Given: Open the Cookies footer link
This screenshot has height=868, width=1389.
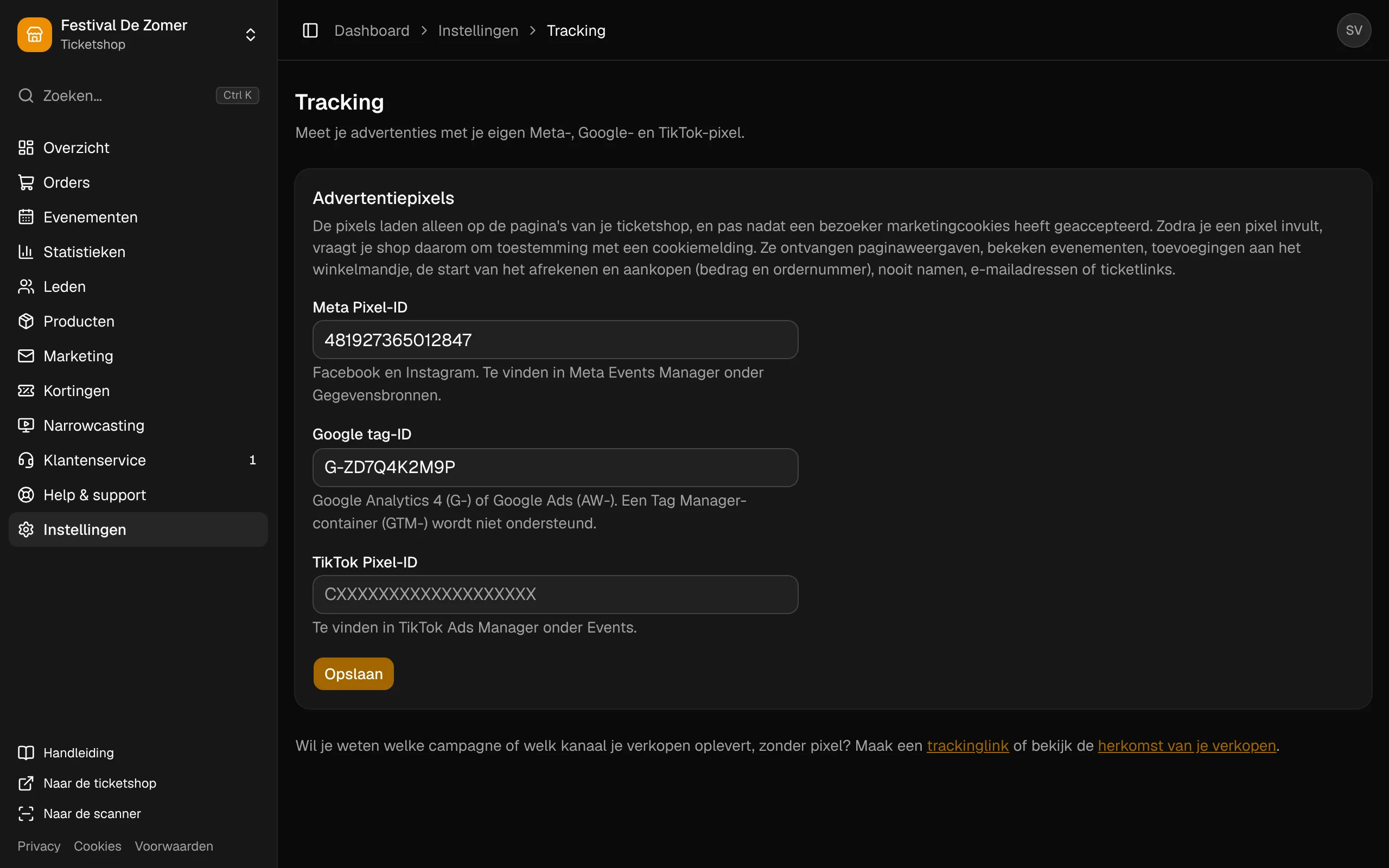Looking at the screenshot, I should 98,846.
